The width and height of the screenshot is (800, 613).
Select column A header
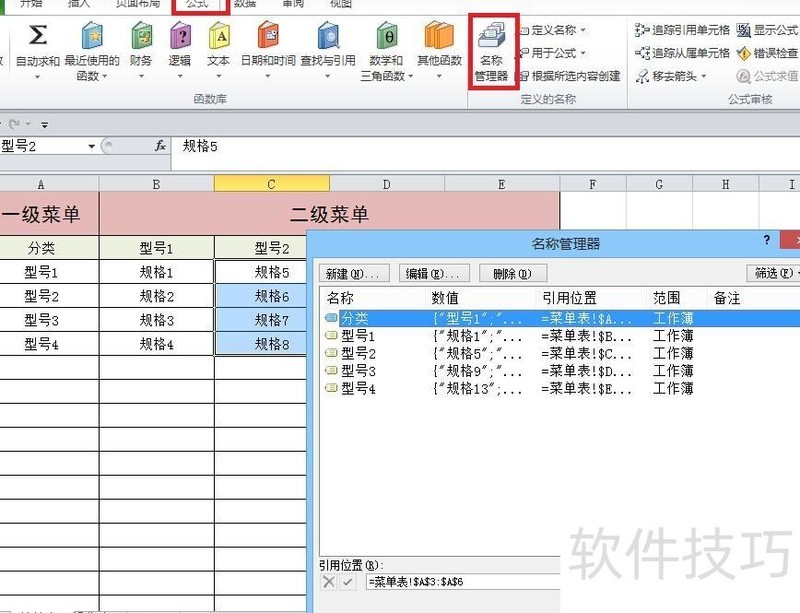[x=49, y=184]
